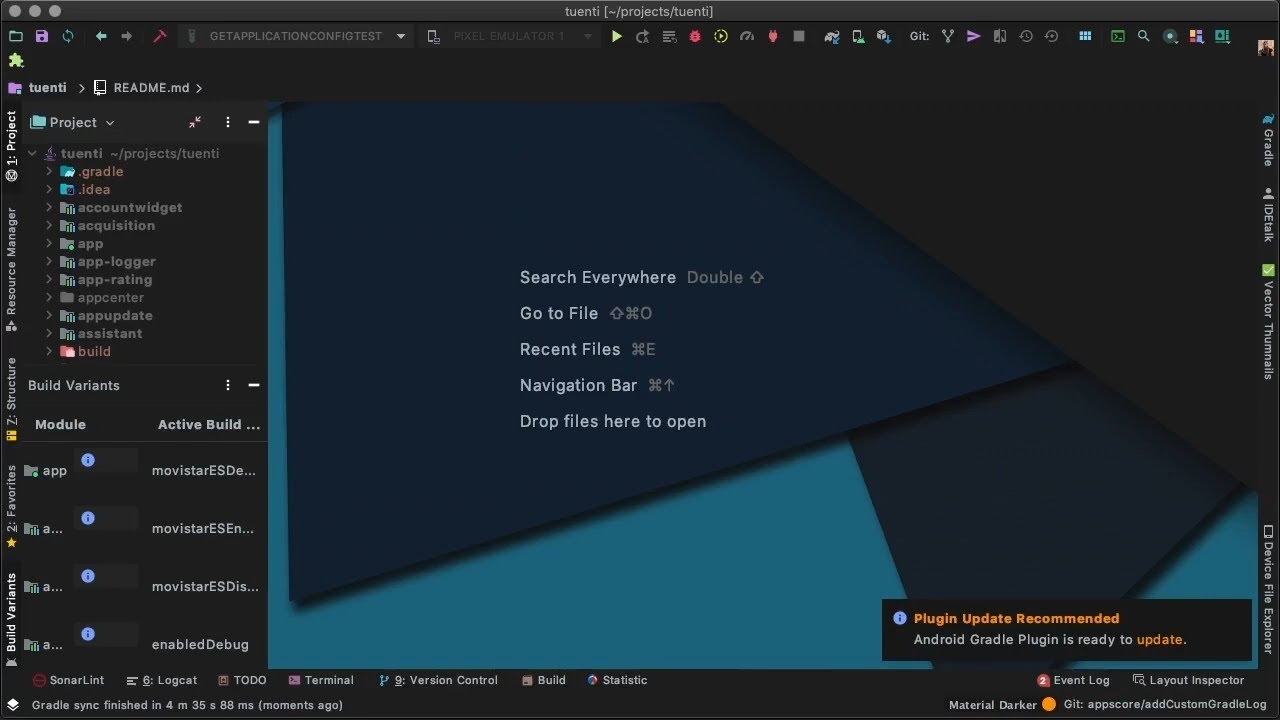Click the Git update branch icon
The height and width of the screenshot is (720, 1280).
click(x=948, y=36)
